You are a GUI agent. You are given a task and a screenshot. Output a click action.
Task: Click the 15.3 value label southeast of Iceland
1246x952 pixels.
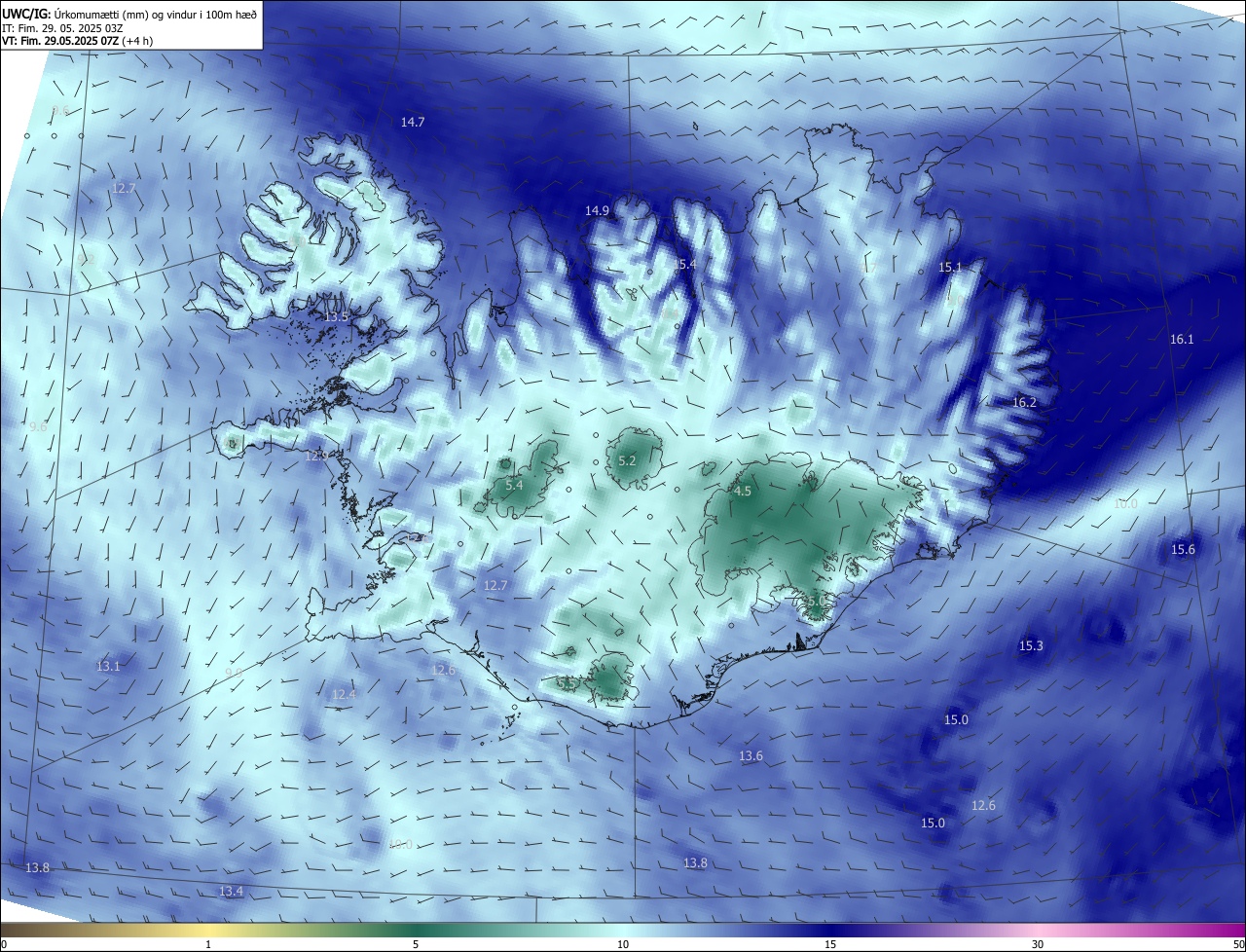click(1031, 645)
